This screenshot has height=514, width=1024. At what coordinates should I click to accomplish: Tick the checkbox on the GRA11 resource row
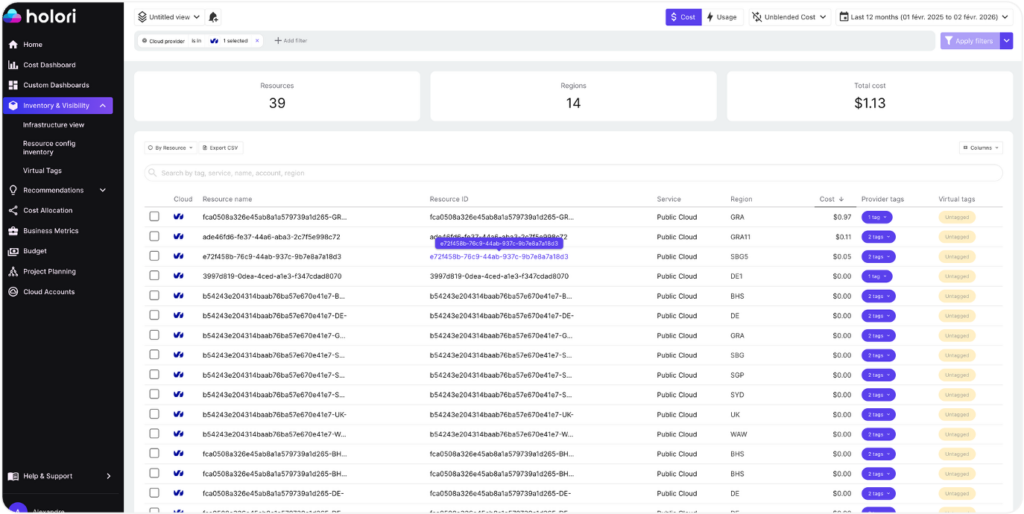click(x=154, y=237)
